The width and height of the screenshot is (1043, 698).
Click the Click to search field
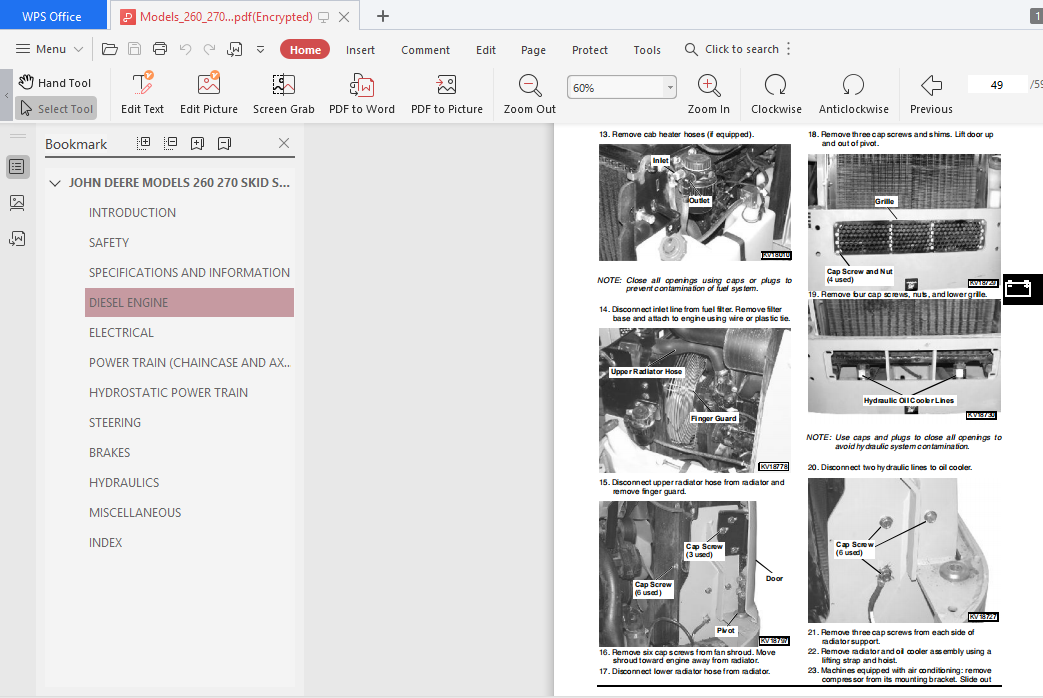coord(732,49)
